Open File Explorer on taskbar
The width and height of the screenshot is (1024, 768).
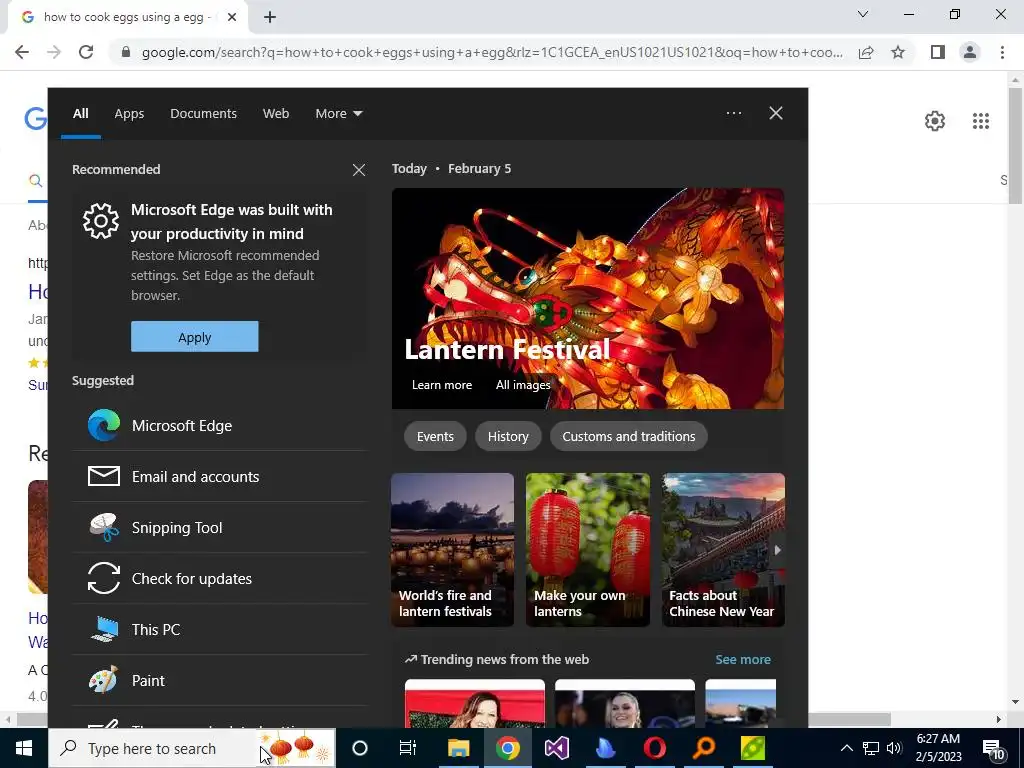point(458,748)
